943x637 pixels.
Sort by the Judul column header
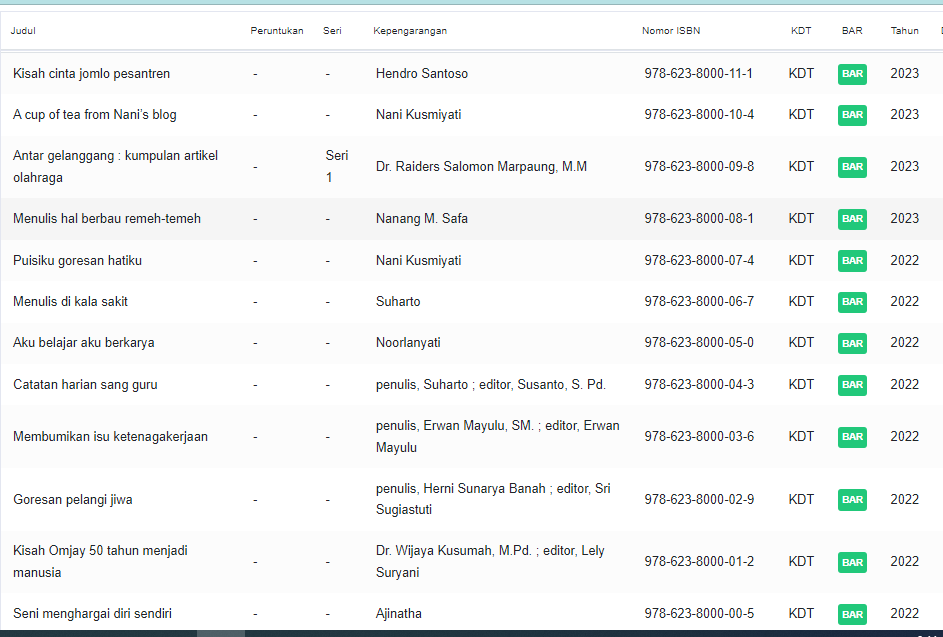tap(24, 31)
